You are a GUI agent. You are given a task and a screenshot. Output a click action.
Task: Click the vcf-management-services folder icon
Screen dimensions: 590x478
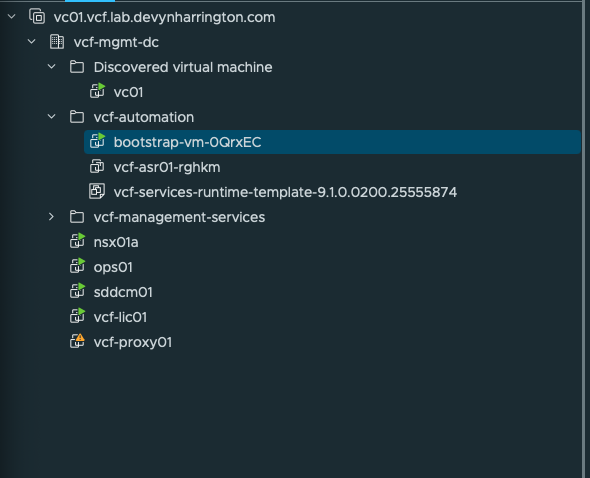click(77, 217)
